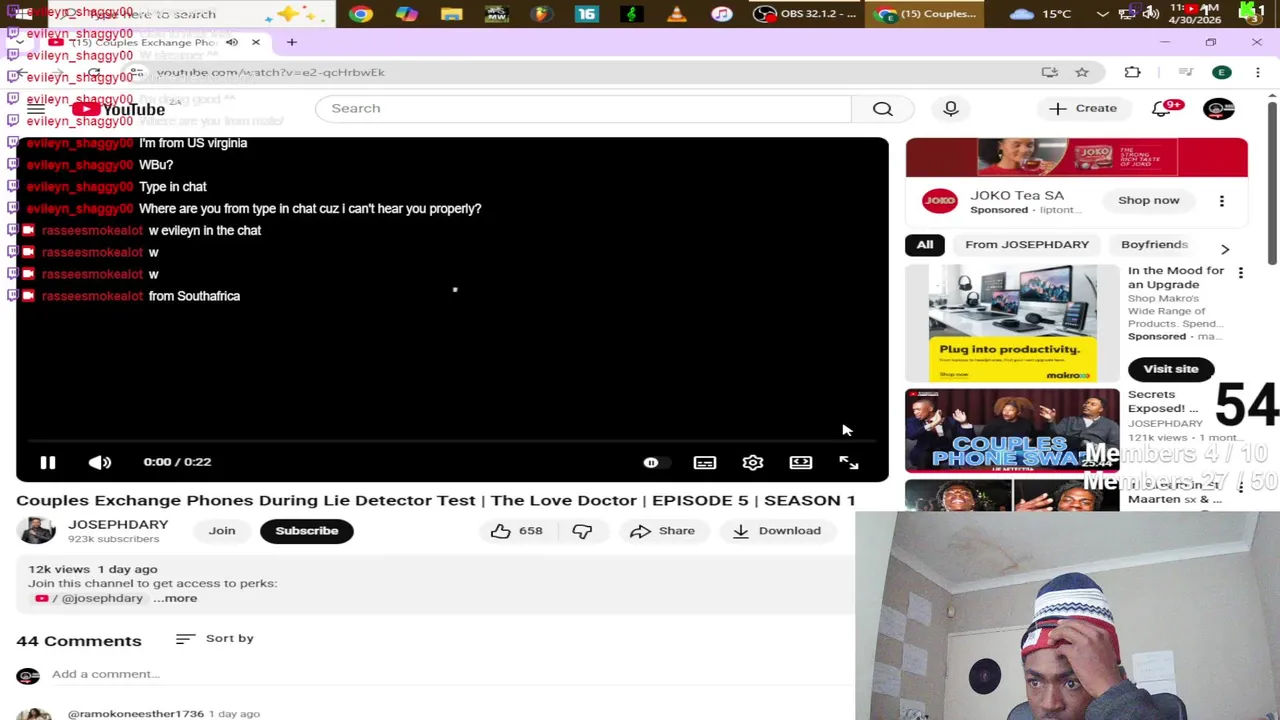Click the JOKO Tea banner image
The image size is (1280, 720).
(1077, 158)
